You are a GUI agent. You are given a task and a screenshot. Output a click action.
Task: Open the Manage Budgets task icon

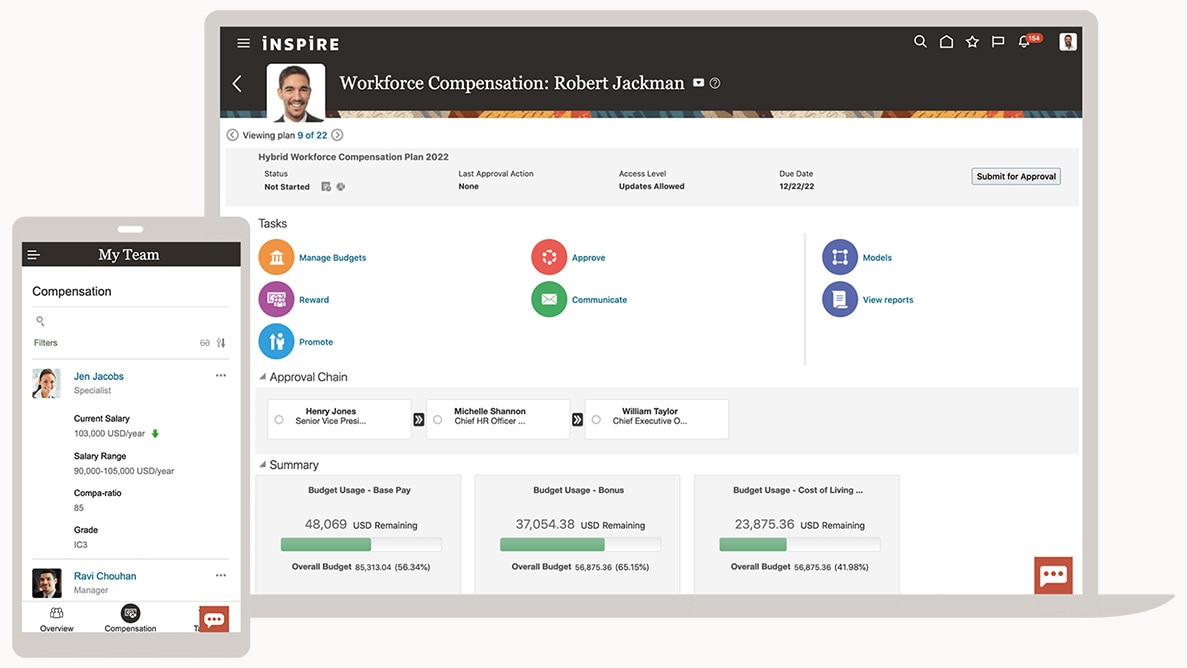click(276, 258)
